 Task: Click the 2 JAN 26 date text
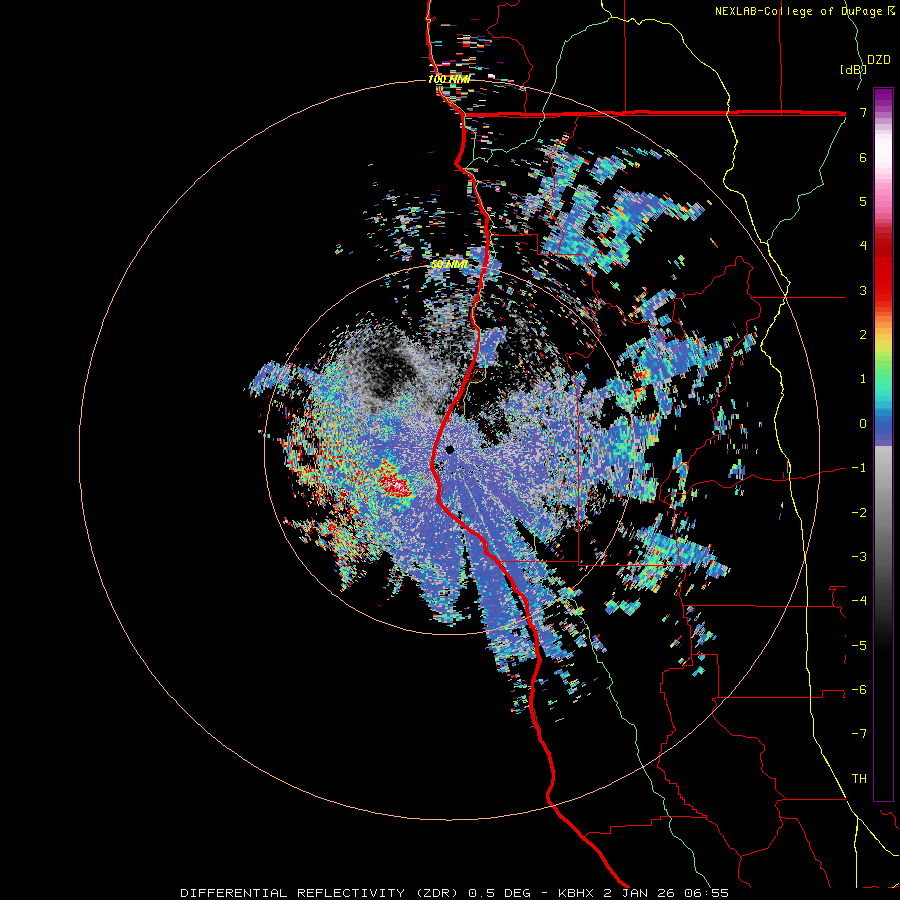pos(641,893)
